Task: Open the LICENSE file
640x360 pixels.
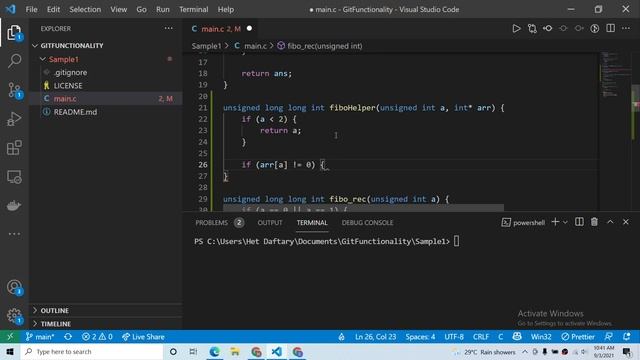Action: point(68,86)
